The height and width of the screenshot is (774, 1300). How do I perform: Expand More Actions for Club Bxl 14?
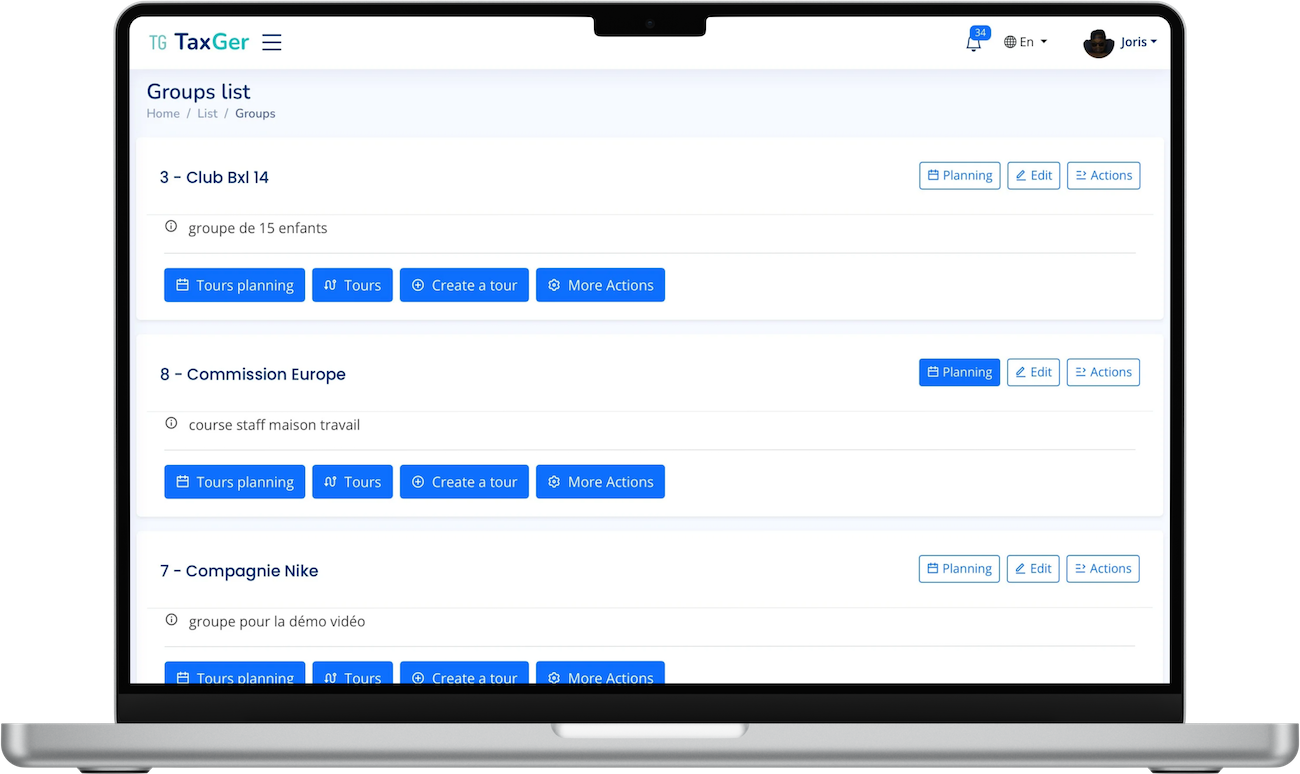(600, 285)
